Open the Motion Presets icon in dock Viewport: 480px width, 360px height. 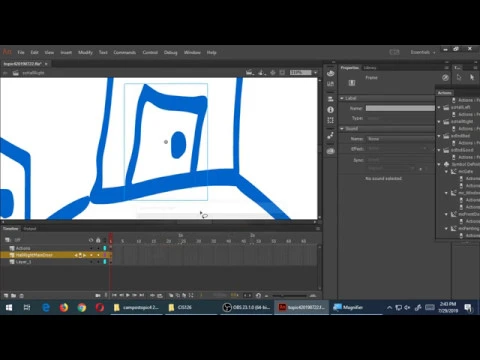[330, 135]
